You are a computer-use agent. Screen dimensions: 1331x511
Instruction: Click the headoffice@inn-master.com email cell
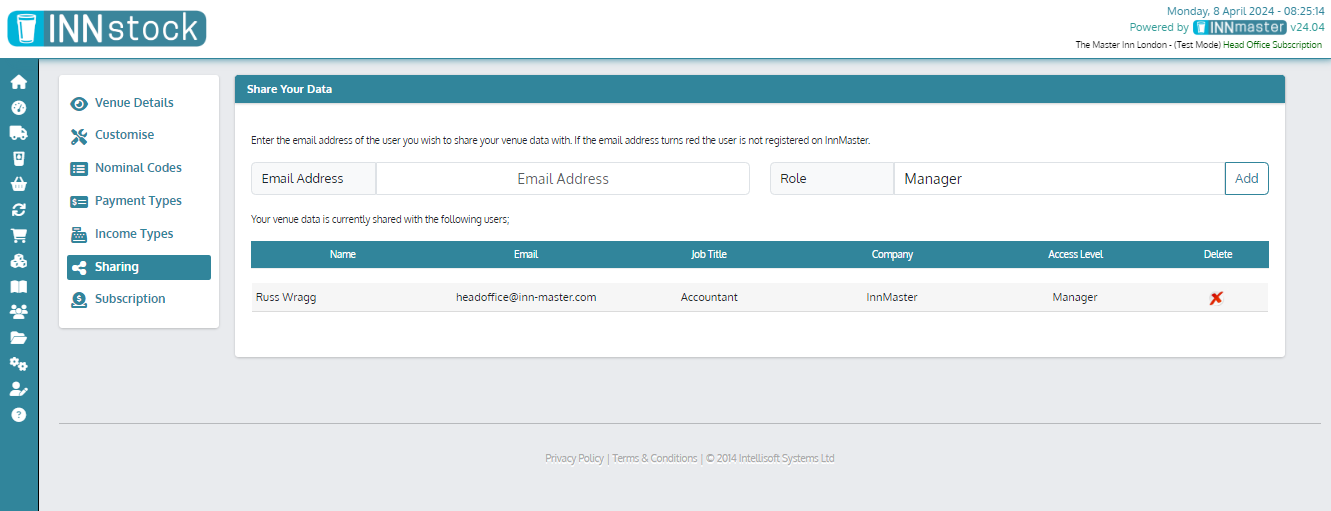[526, 298]
